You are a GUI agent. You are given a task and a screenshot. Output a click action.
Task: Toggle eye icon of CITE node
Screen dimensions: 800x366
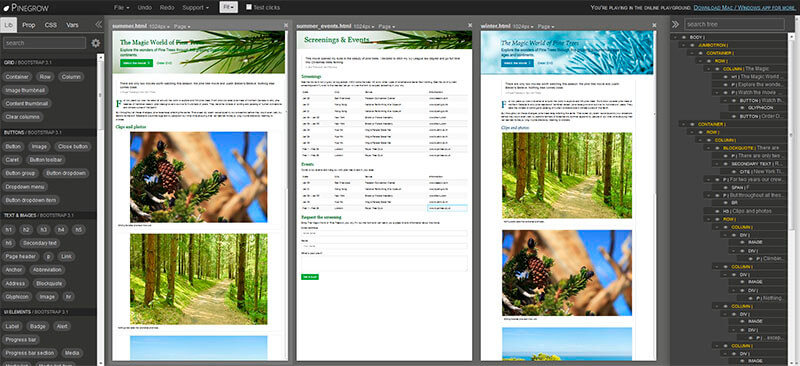click(x=734, y=172)
